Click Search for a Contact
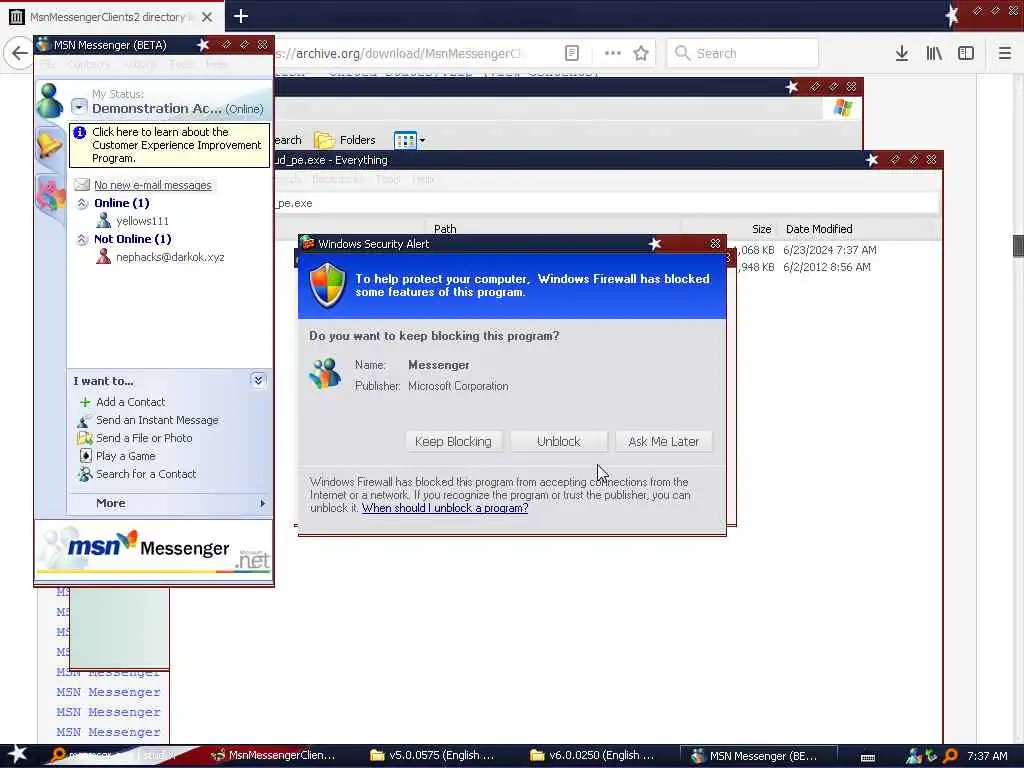 tap(146, 473)
